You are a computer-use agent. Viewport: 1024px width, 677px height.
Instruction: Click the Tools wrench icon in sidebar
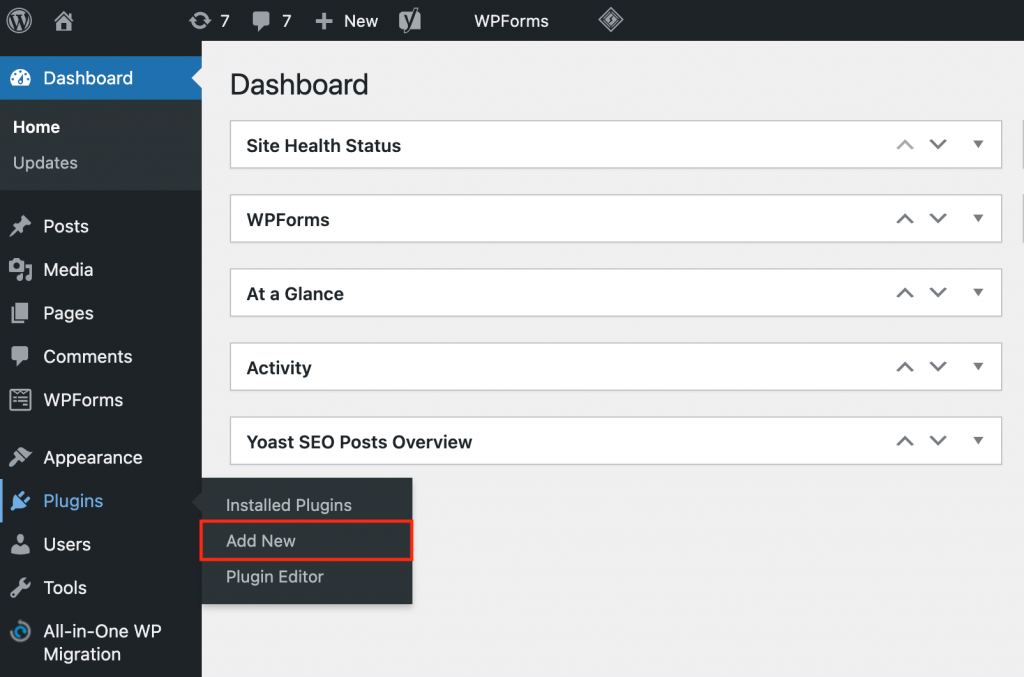pyautogui.click(x=20, y=588)
